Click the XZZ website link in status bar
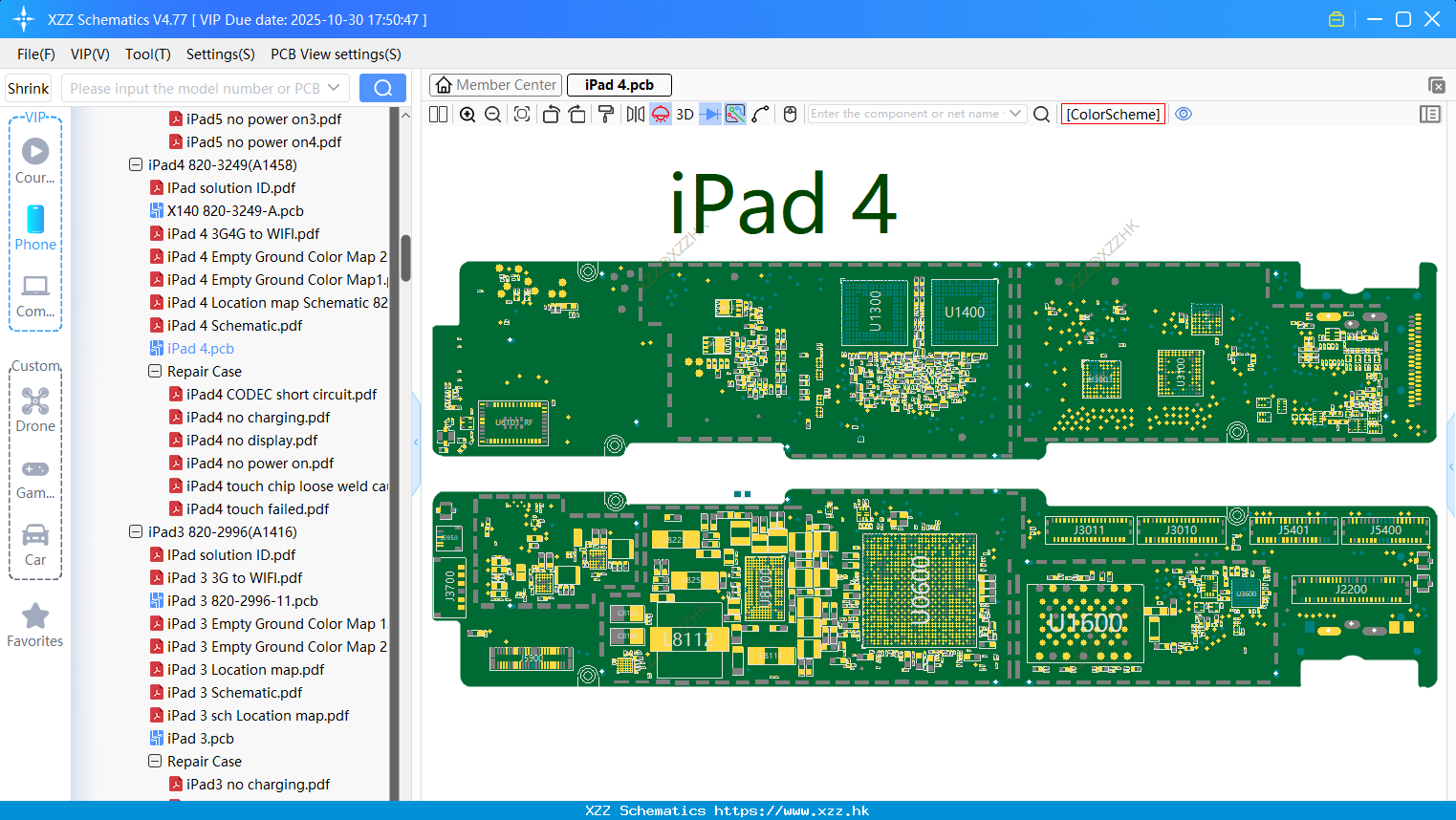The height and width of the screenshot is (820, 1456). pyautogui.click(x=792, y=810)
